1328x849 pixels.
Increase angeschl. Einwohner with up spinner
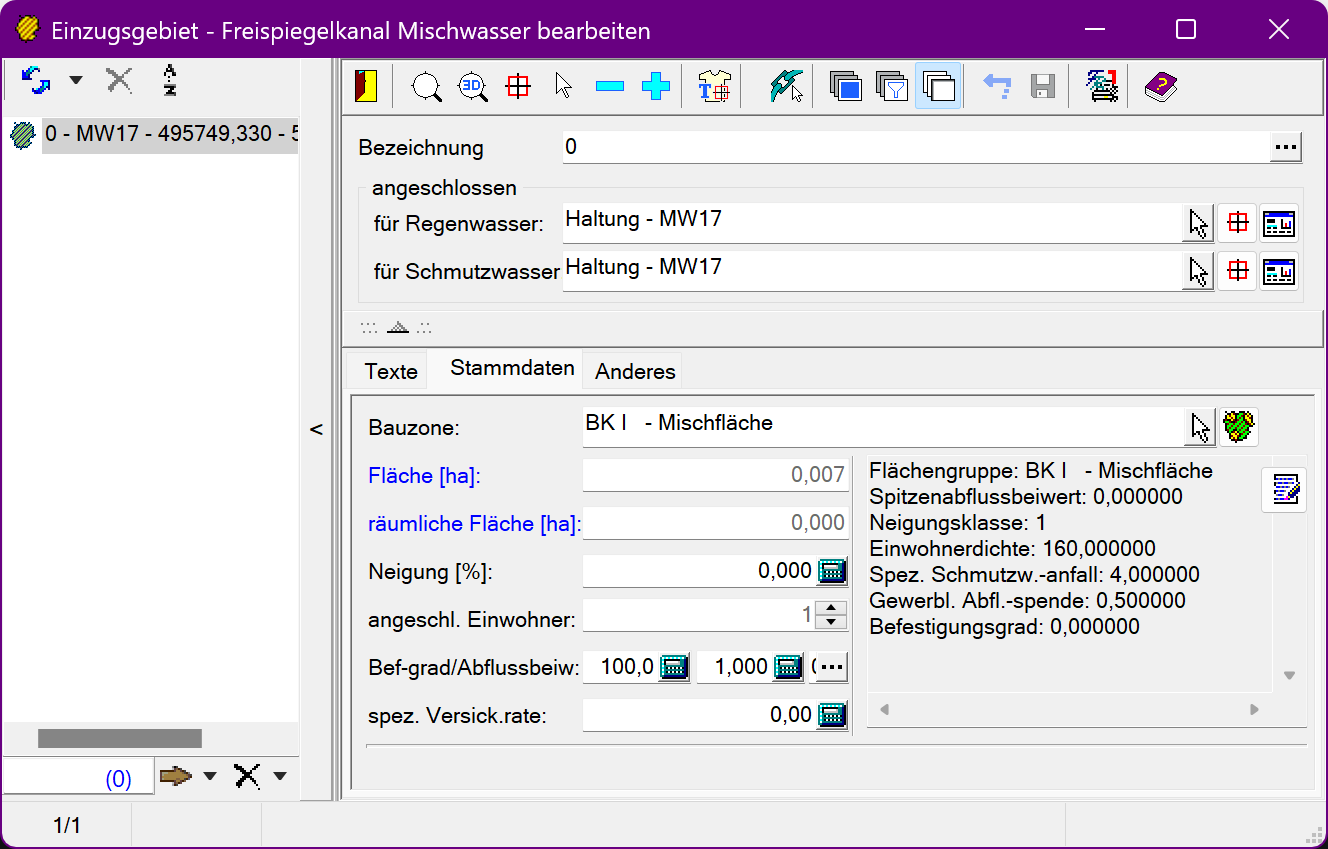[831, 608]
